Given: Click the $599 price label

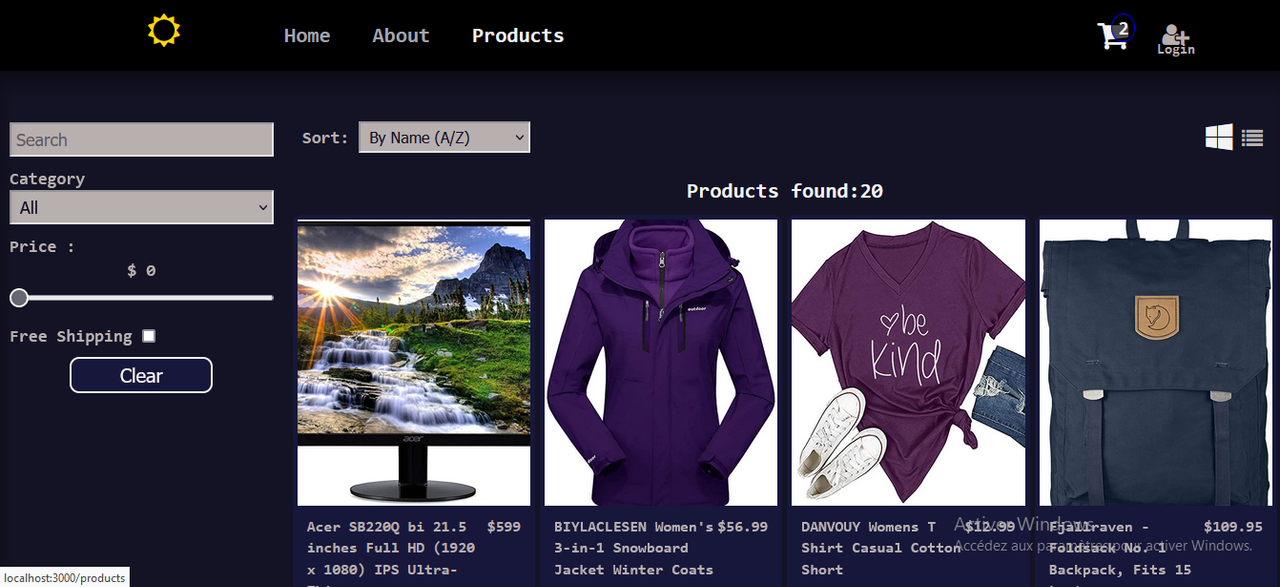Looking at the screenshot, I should pos(504,527).
